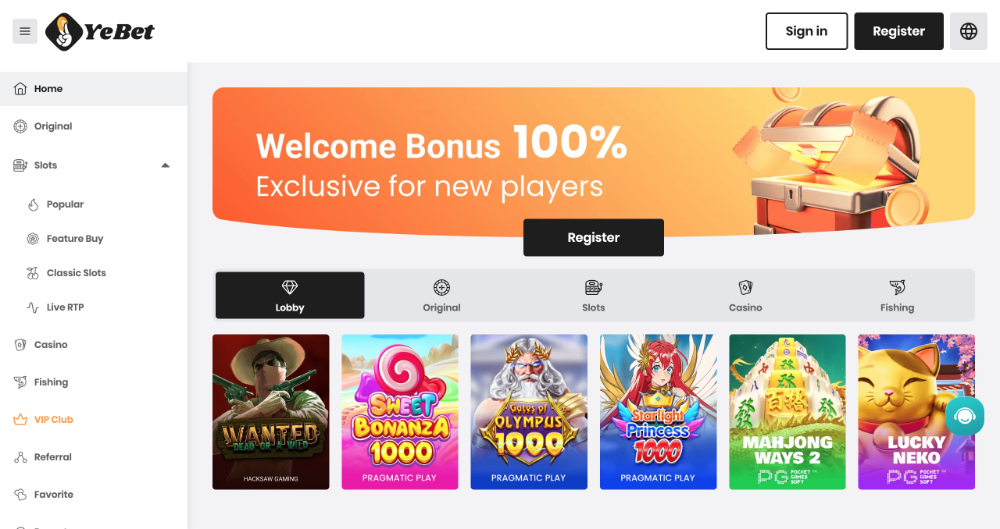Launch the Lucky Neko game tile
This screenshot has width=1000, height=529.
pos(916,411)
